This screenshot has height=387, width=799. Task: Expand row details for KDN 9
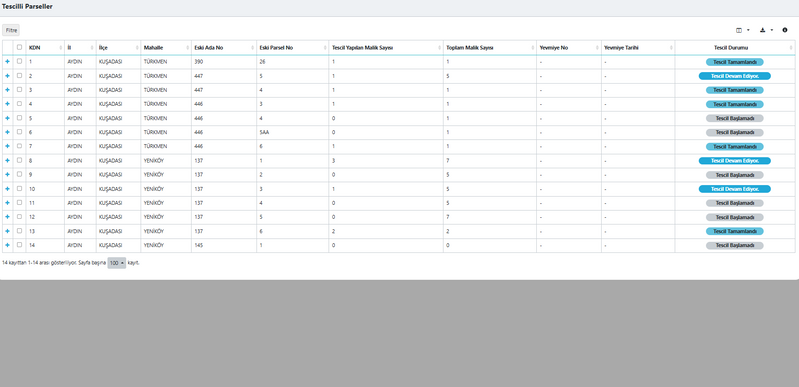[7, 174]
